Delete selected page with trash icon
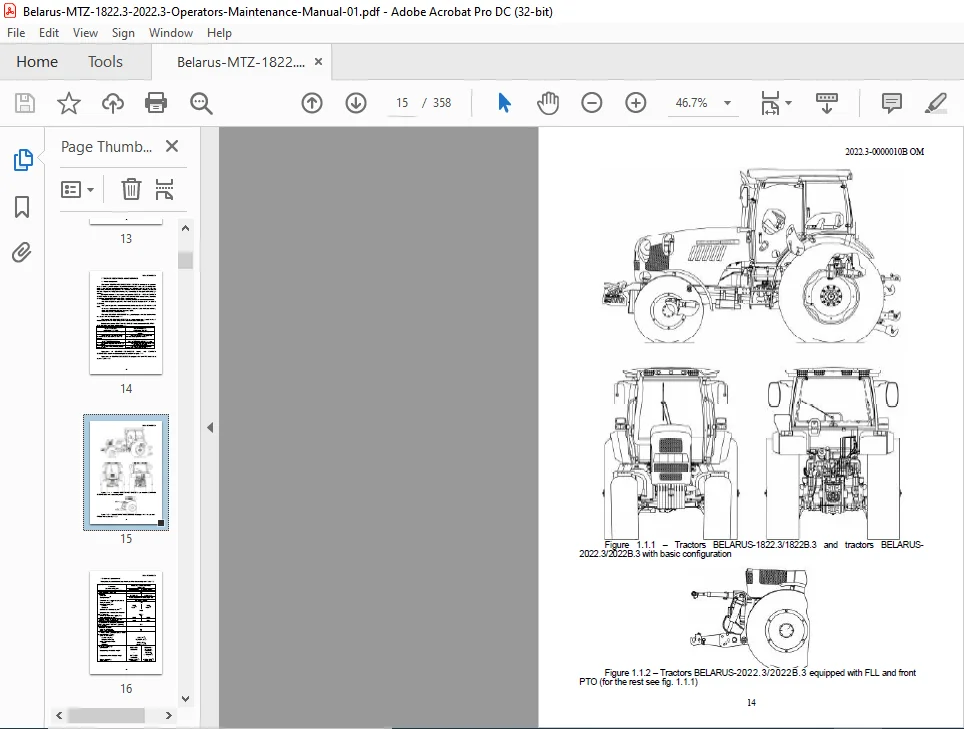964x729 pixels. click(131, 189)
